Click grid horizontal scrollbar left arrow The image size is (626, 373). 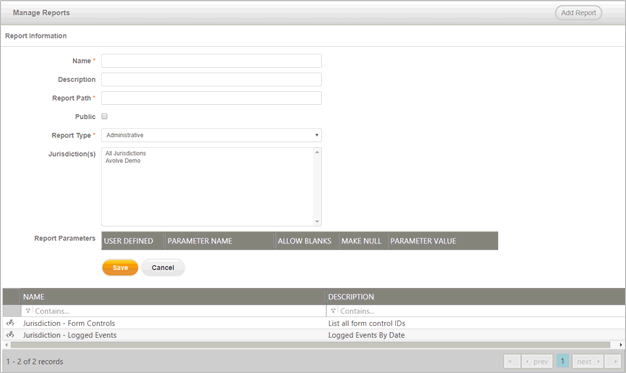(x=6, y=345)
